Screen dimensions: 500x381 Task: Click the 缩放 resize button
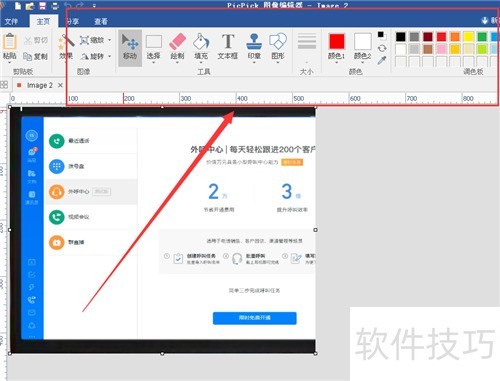(x=92, y=40)
